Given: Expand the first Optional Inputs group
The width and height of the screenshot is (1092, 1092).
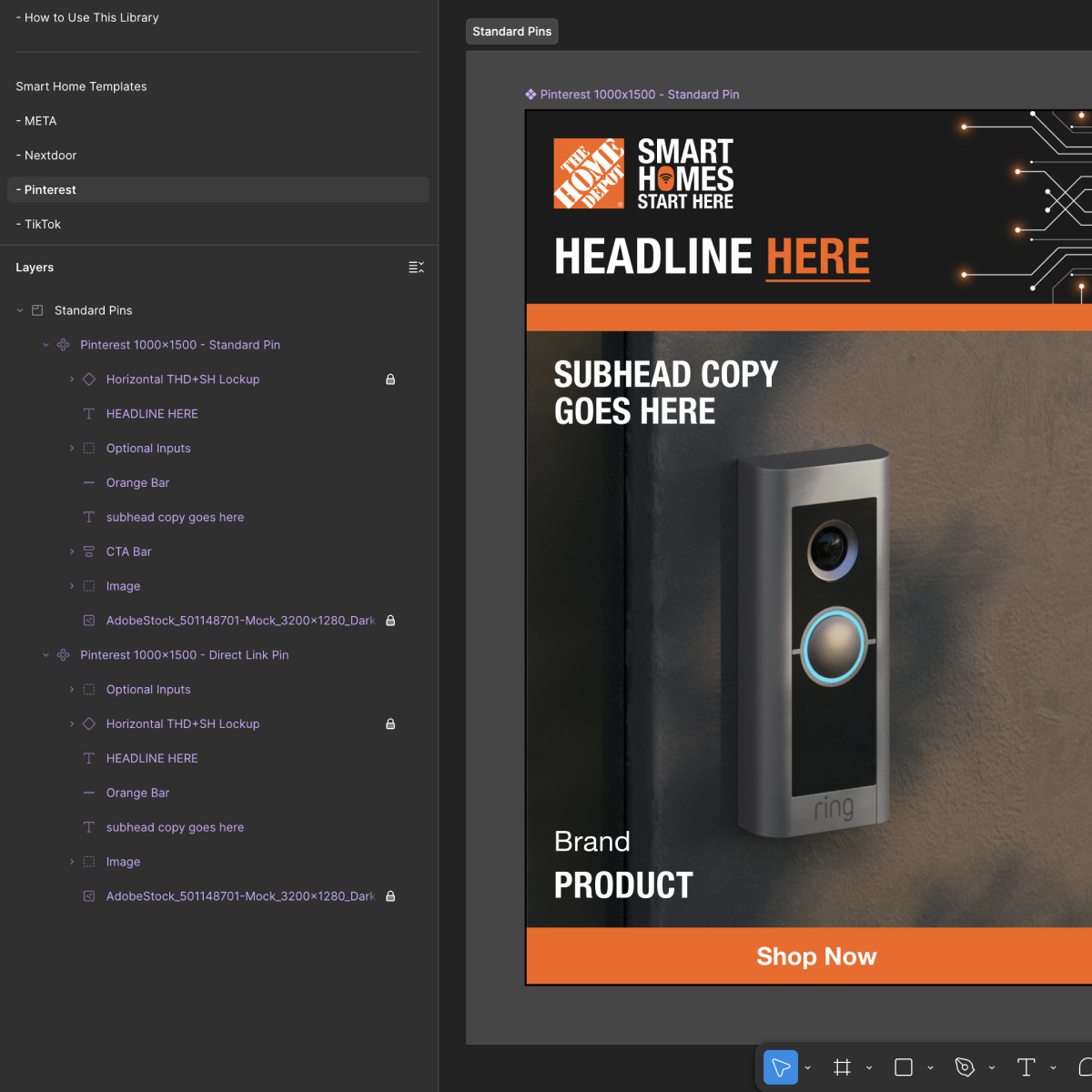Looking at the screenshot, I should 72,449.
